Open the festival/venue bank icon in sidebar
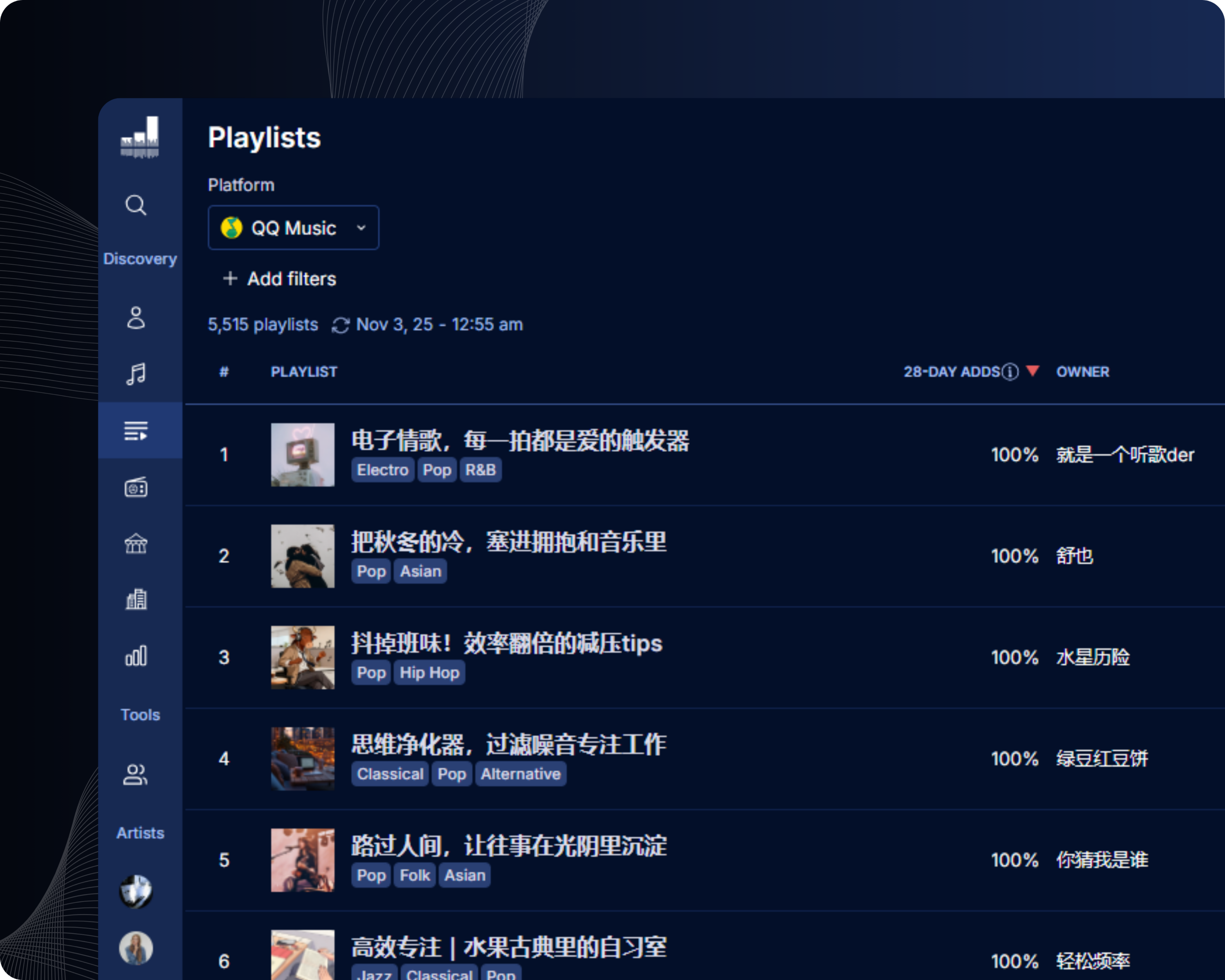Screen dimensions: 1225x980 coord(136,543)
